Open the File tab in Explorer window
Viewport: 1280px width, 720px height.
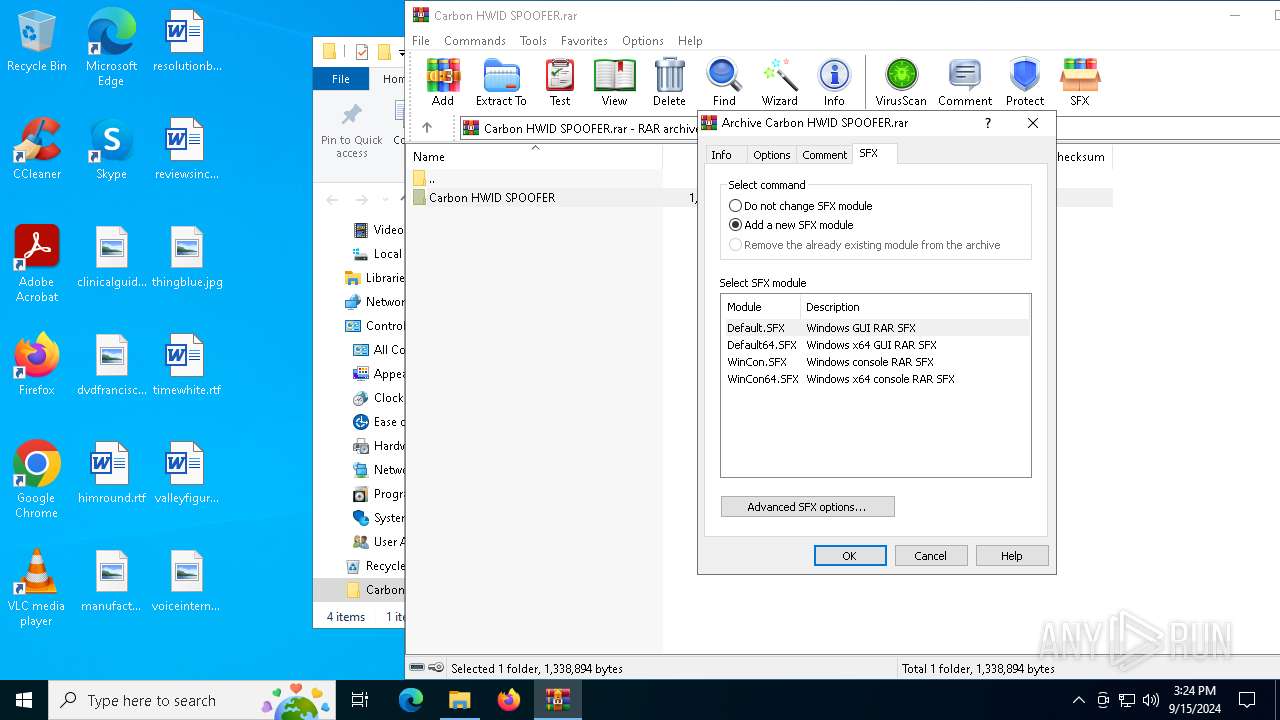click(341, 79)
